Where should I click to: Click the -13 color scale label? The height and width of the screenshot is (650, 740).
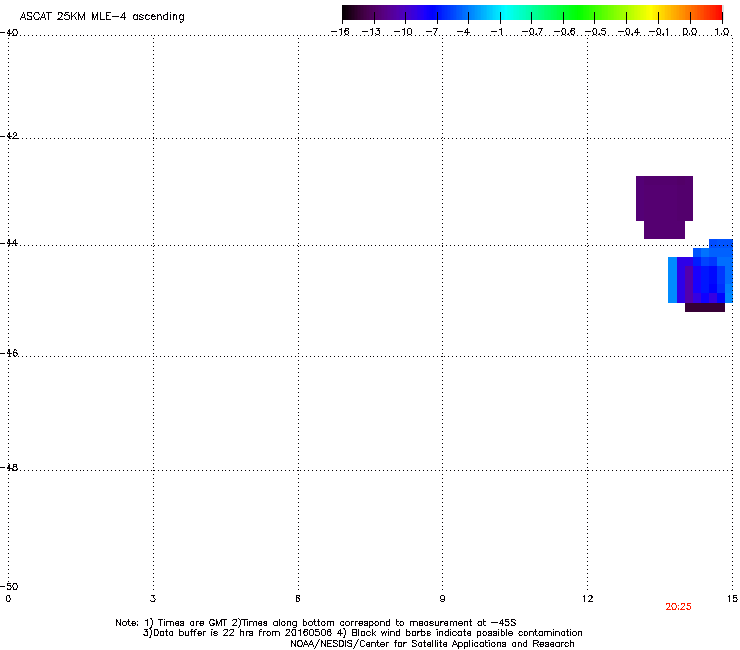pyautogui.click(x=371, y=32)
